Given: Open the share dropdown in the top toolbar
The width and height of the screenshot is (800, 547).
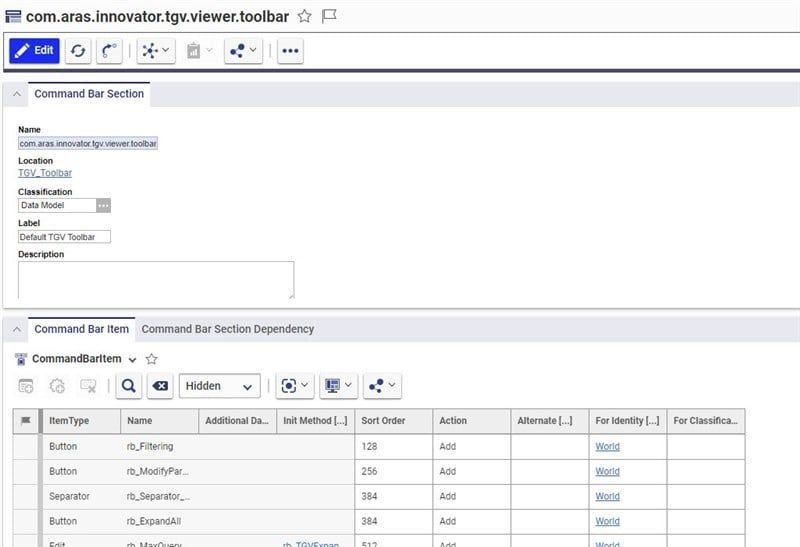Looking at the screenshot, I should point(242,50).
